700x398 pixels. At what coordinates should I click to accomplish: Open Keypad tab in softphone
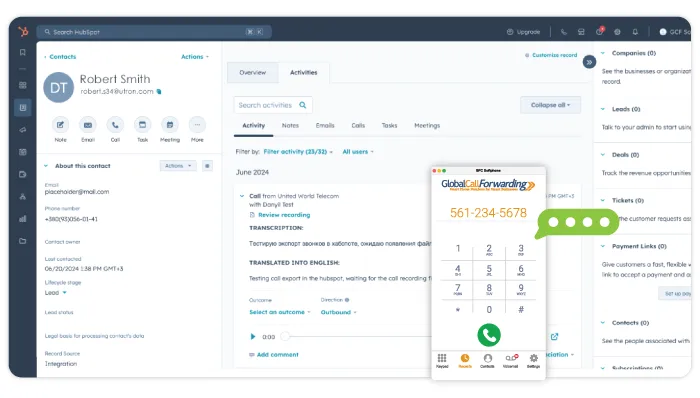442,361
